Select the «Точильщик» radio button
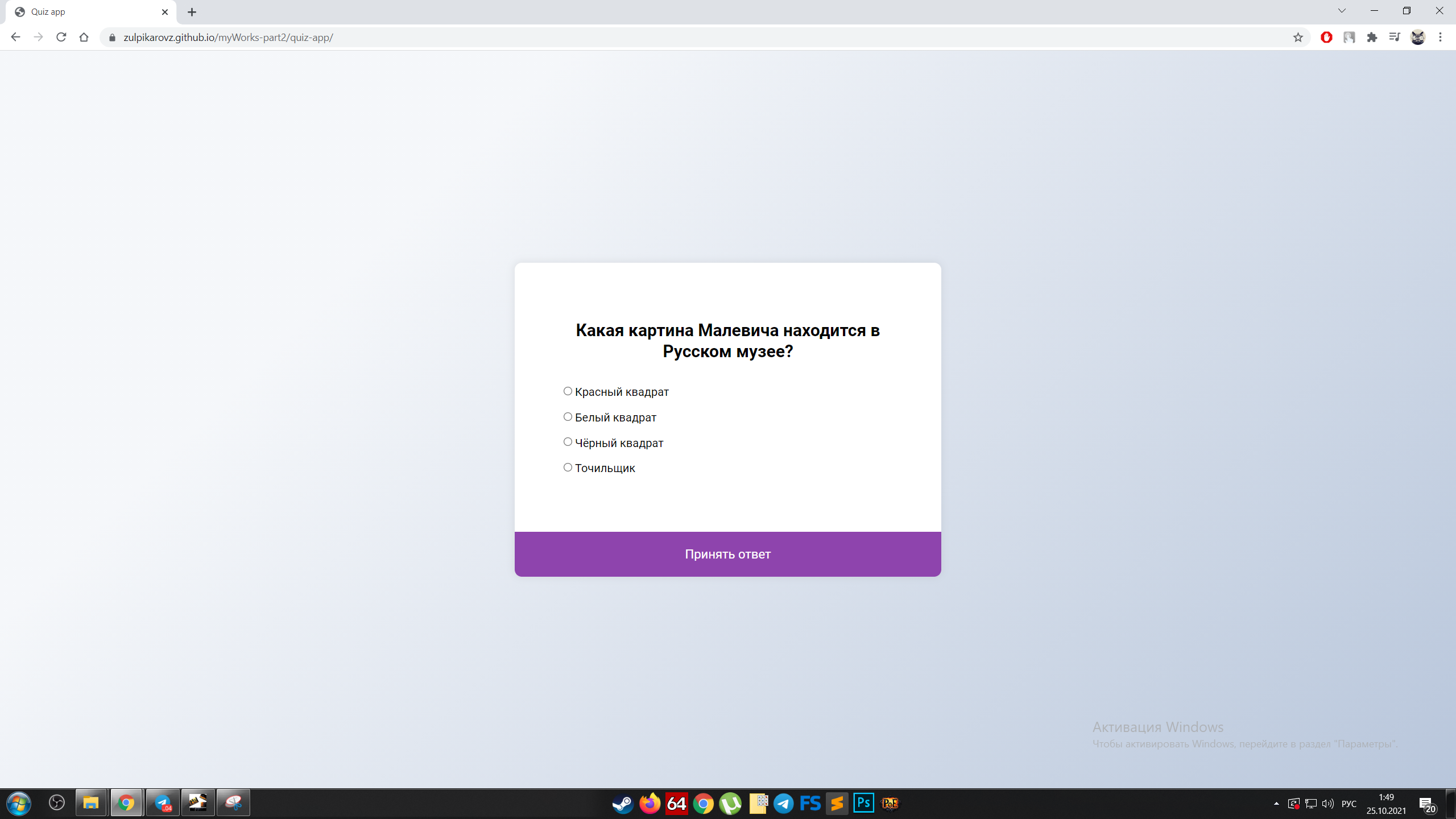The height and width of the screenshot is (819, 1456). [x=567, y=467]
